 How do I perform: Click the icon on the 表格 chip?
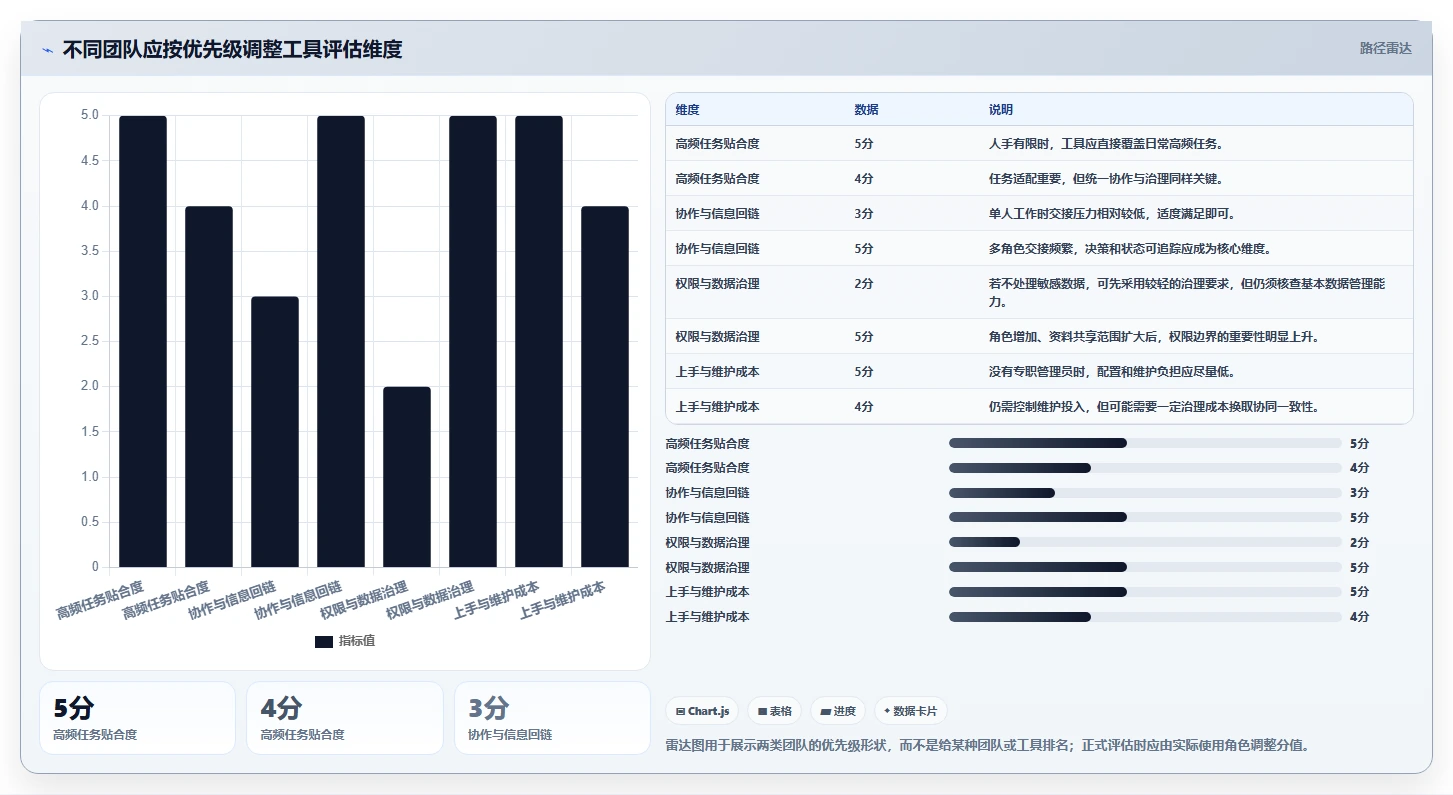(x=762, y=711)
